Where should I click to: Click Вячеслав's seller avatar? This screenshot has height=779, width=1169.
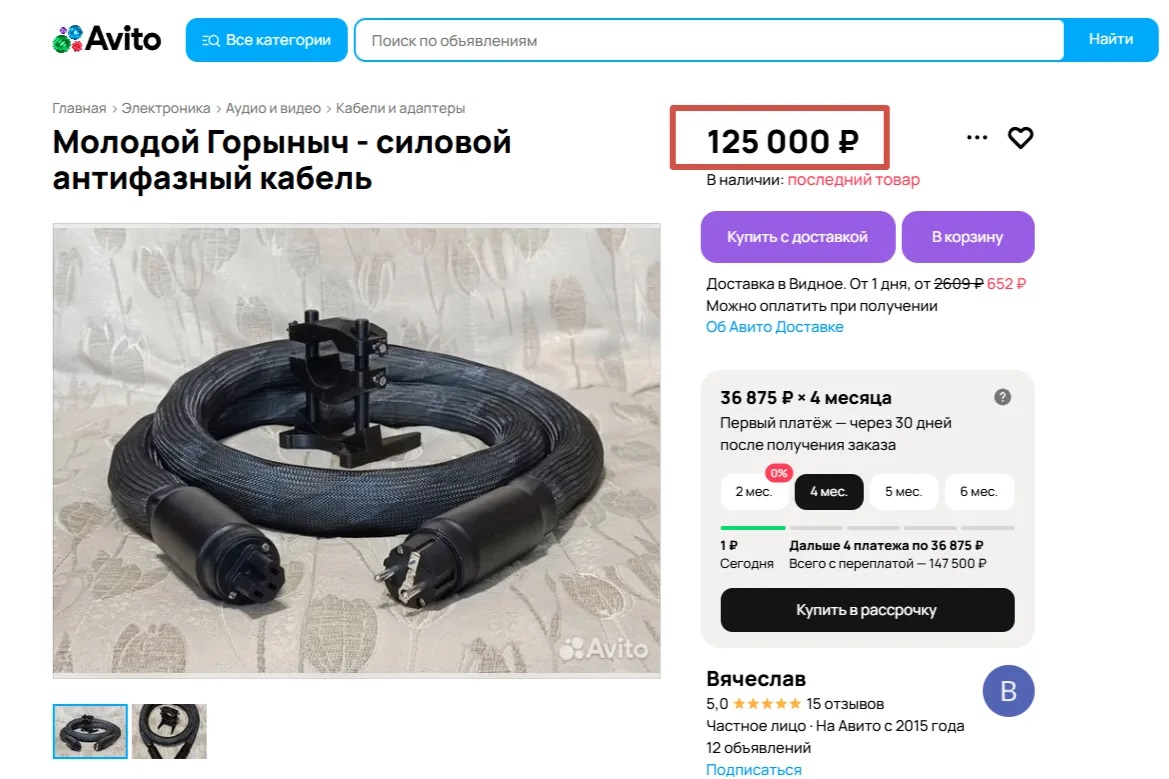1008,691
